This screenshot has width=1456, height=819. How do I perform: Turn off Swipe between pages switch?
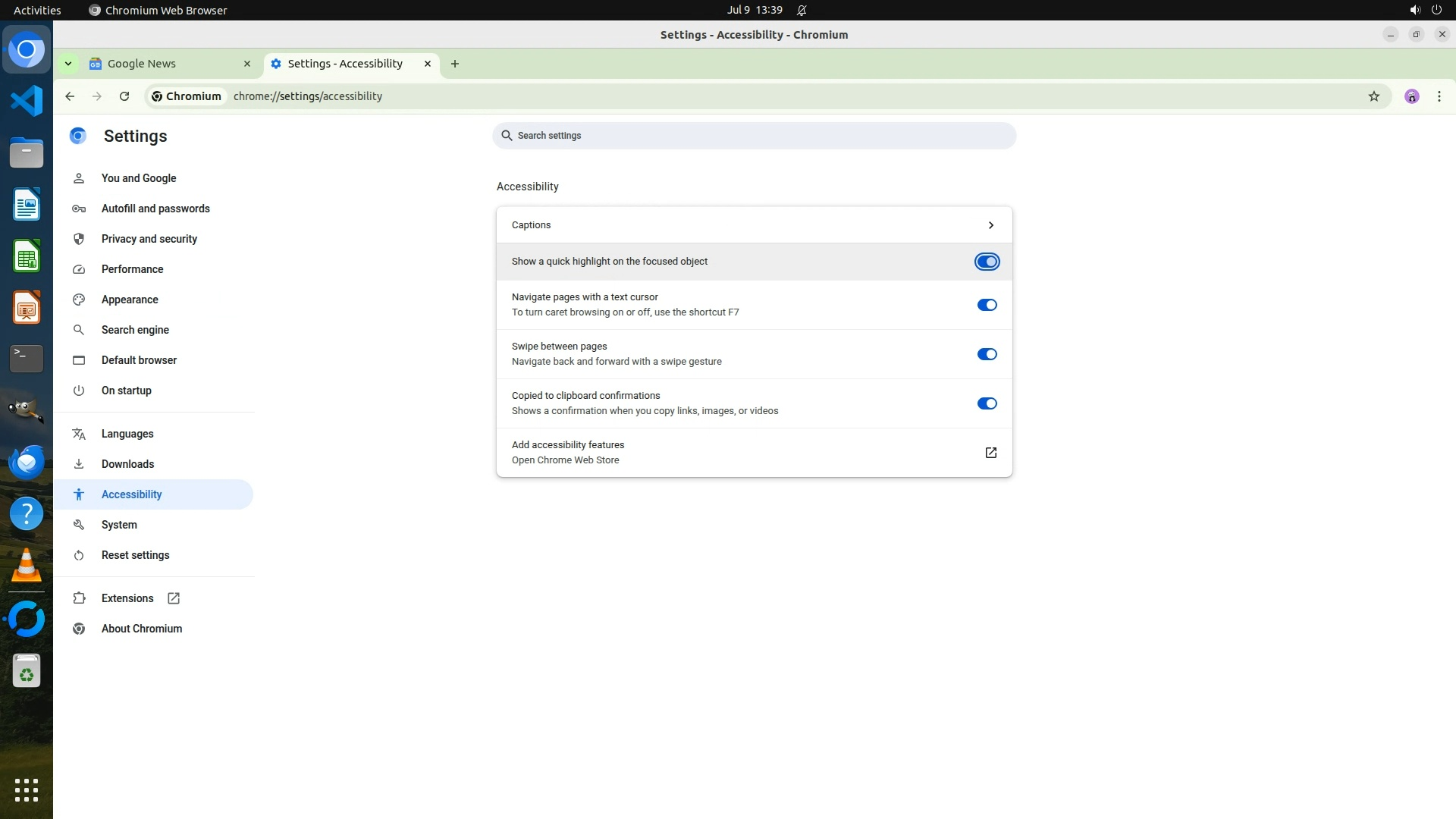coord(987,354)
